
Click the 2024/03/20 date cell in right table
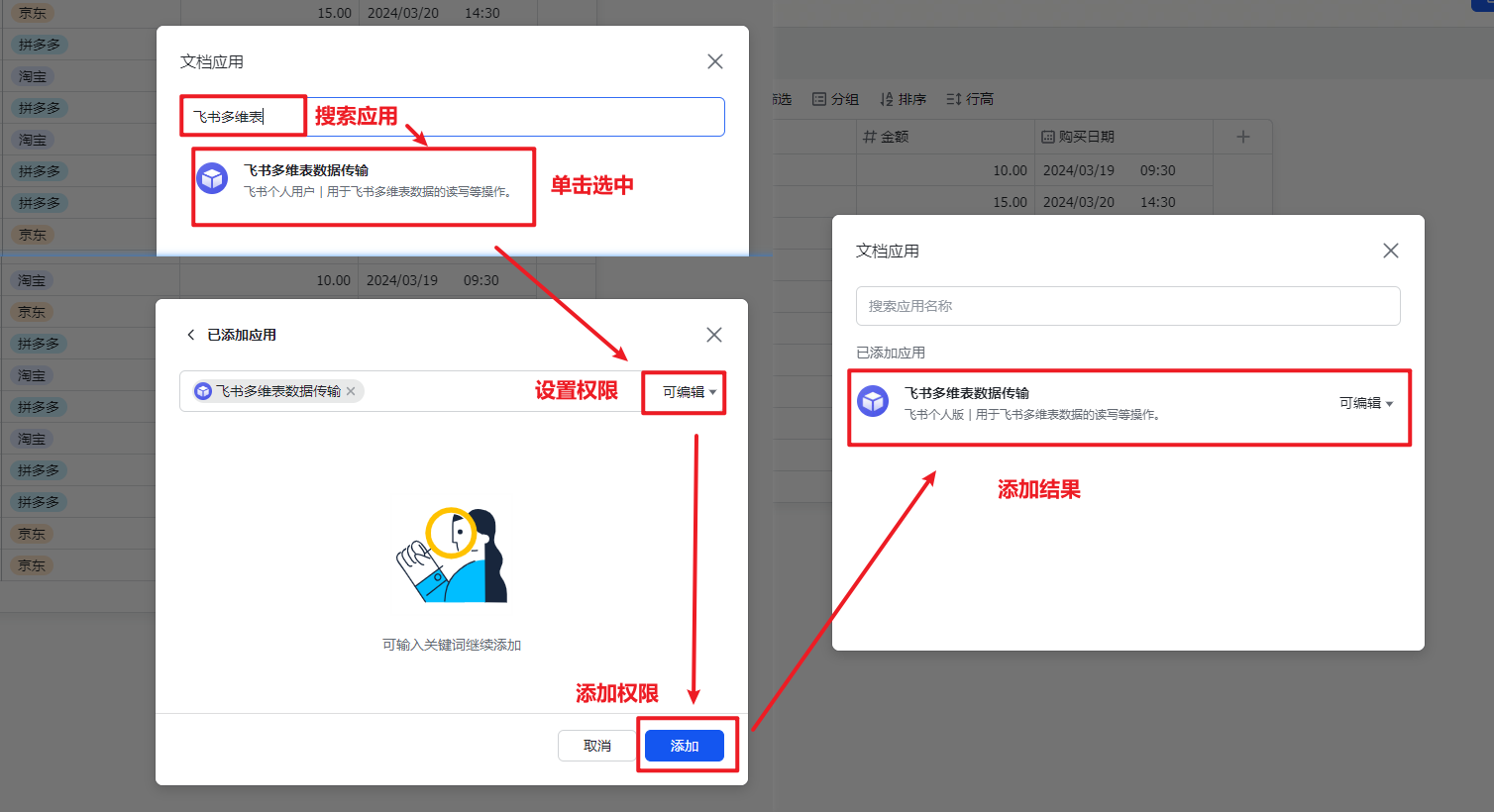pos(1123,202)
